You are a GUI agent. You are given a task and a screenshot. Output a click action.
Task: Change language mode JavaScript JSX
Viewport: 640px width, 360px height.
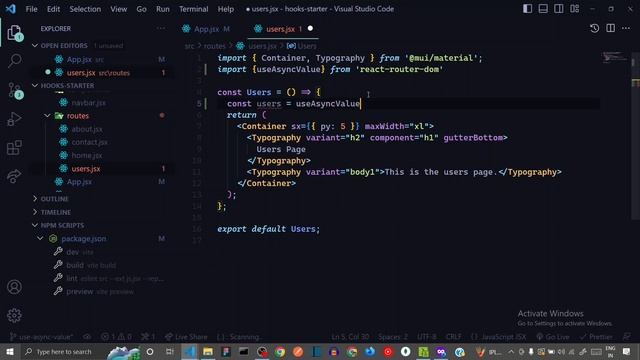[499, 337]
